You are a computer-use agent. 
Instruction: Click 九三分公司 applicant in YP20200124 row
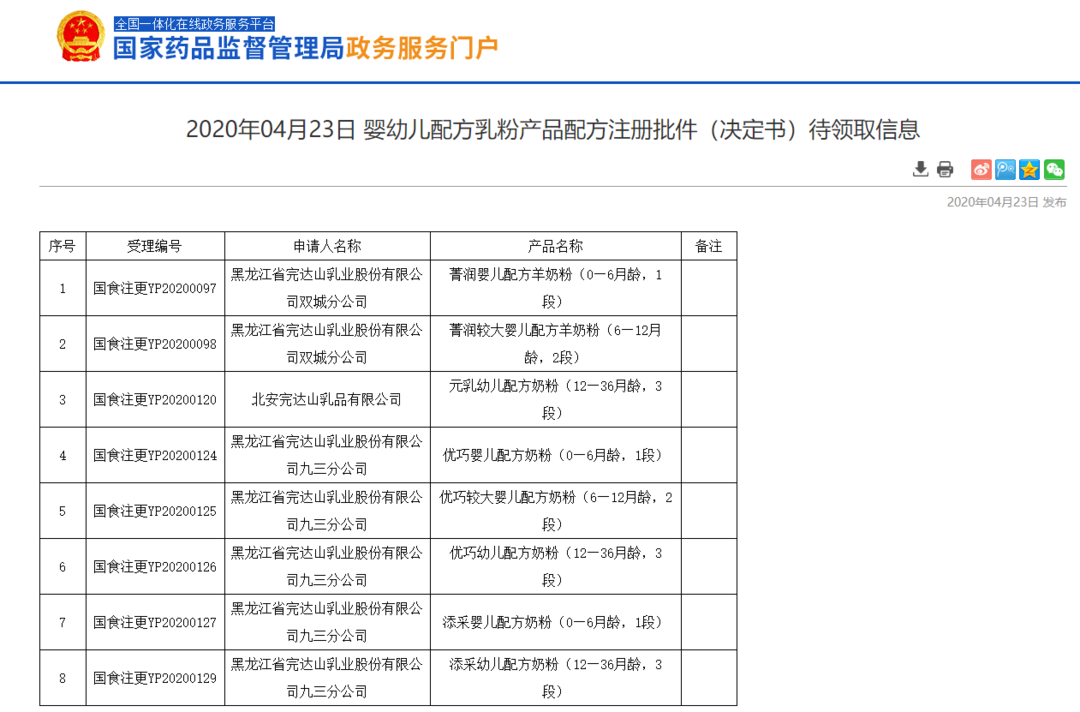[326, 455]
